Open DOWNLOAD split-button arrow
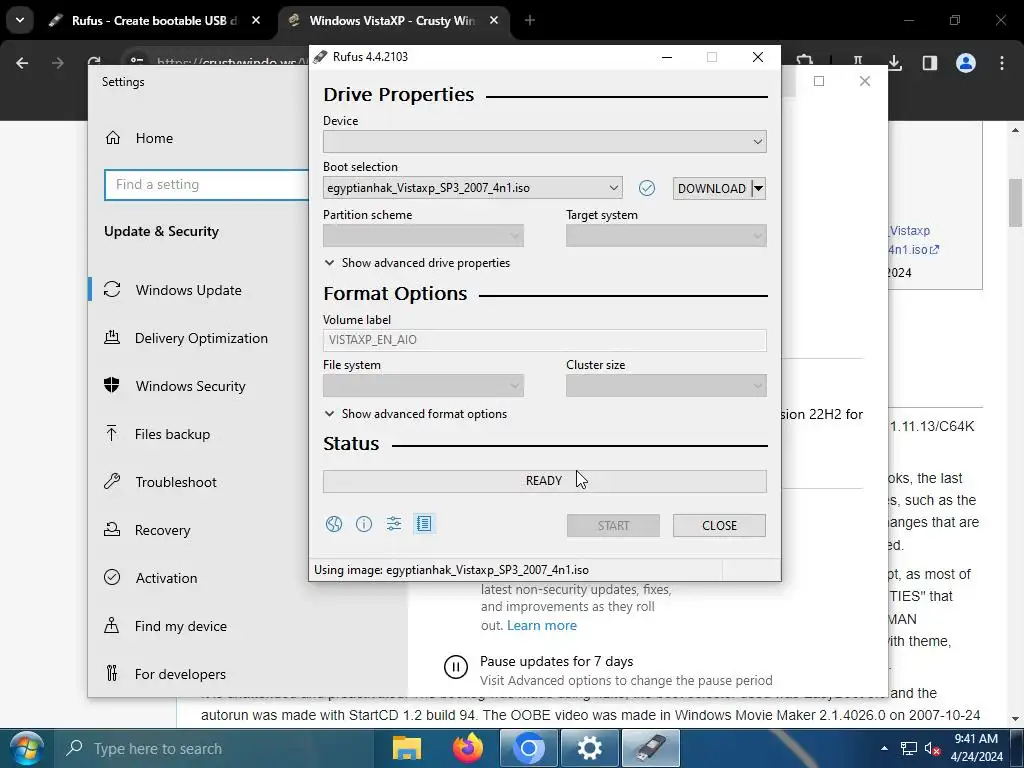This screenshot has height=768, width=1024. [x=758, y=189]
